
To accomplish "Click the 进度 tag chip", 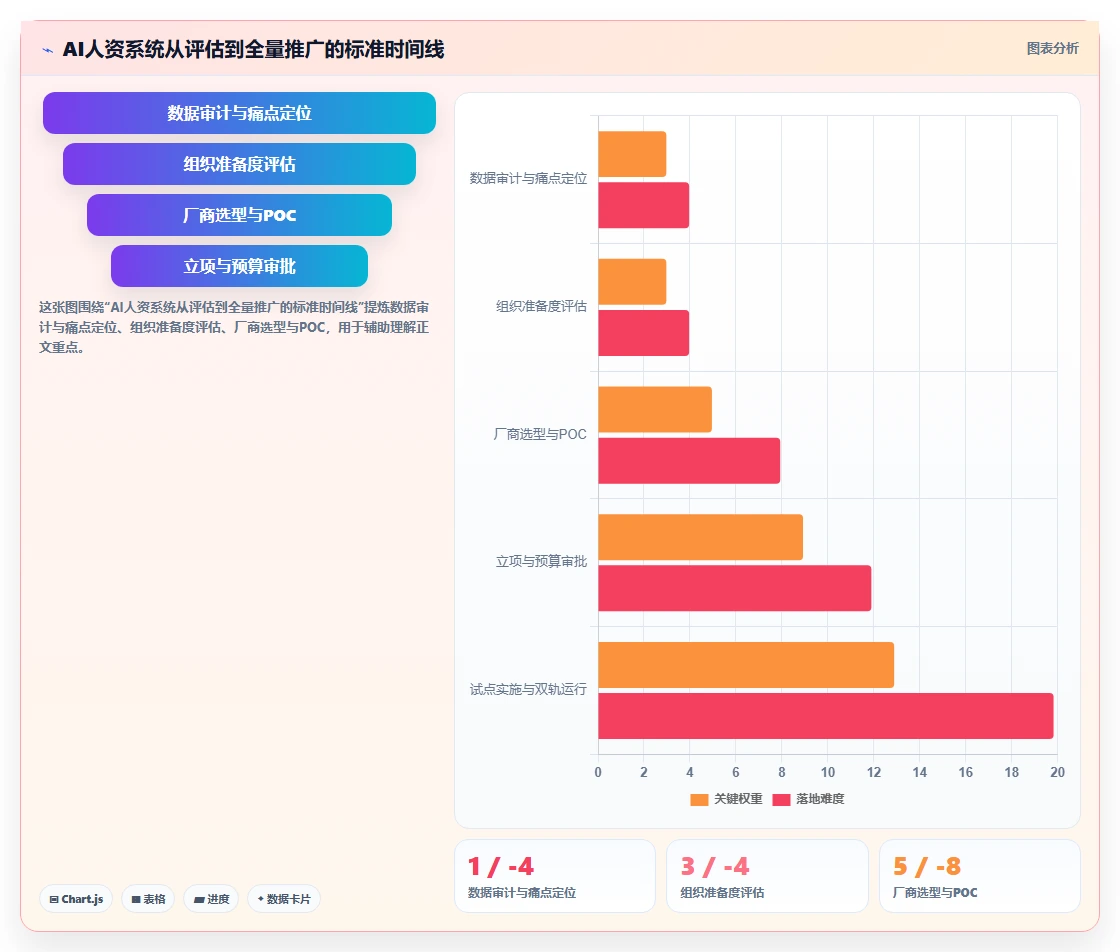I will (x=211, y=899).
